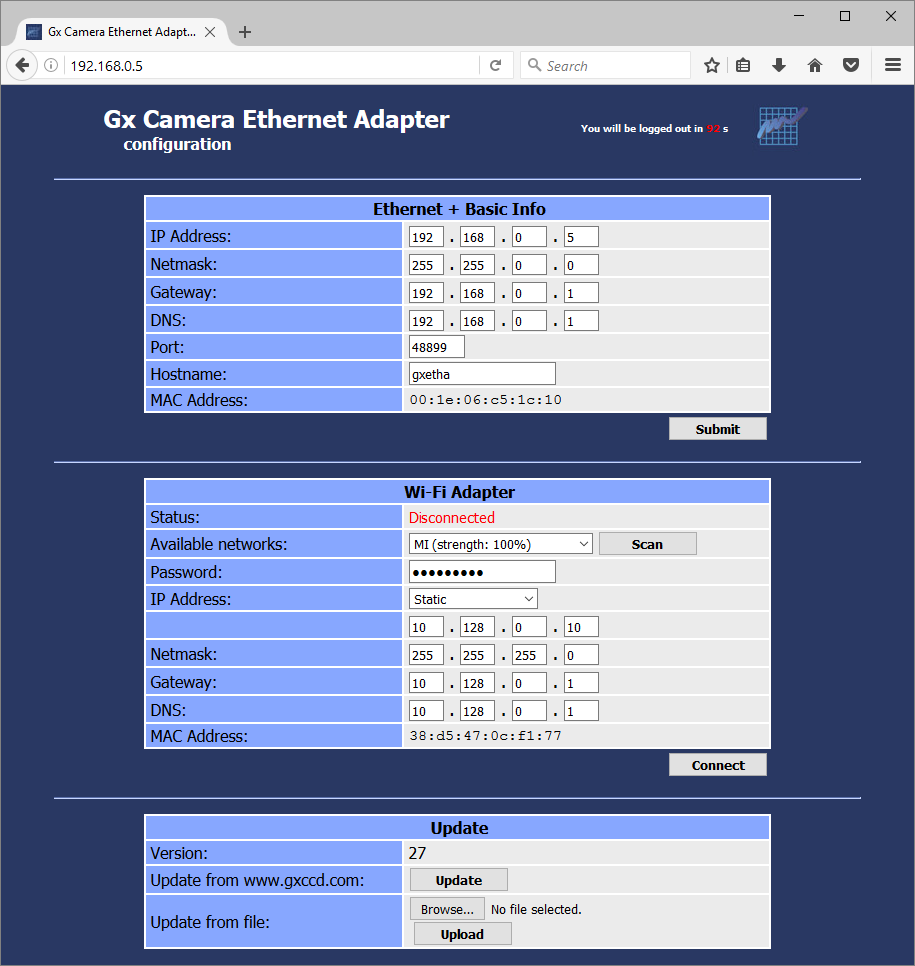Submit the Ethernet settings
The height and width of the screenshot is (966, 915).
point(718,429)
